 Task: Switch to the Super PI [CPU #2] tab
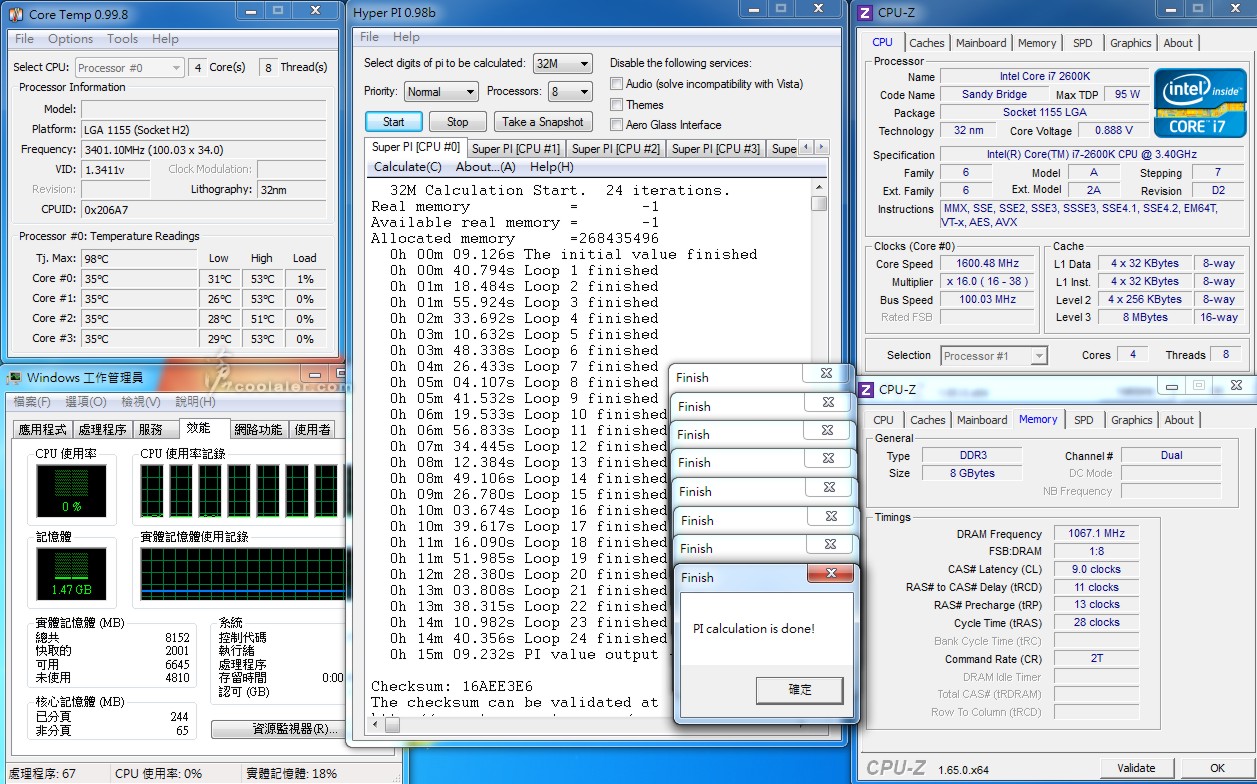click(x=616, y=149)
